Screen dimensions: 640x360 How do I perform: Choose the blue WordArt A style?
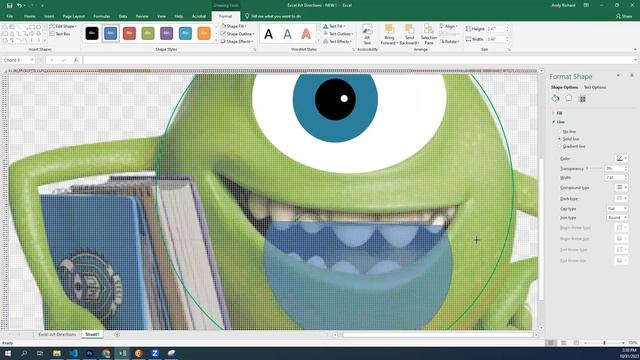coord(287,34)
